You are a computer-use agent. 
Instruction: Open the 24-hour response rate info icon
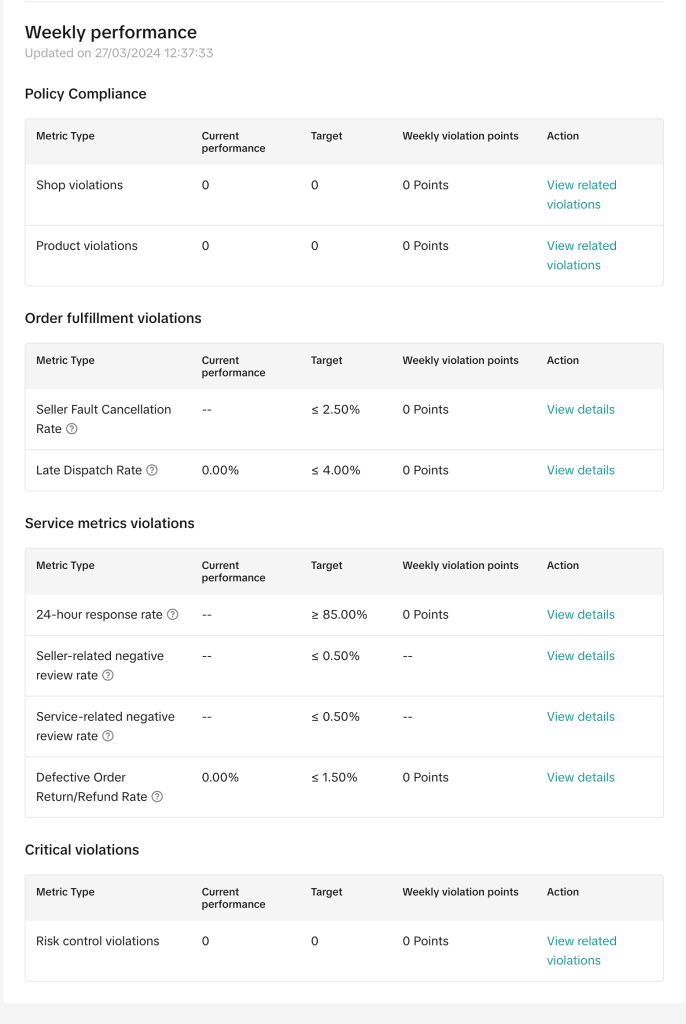(172, 615)
